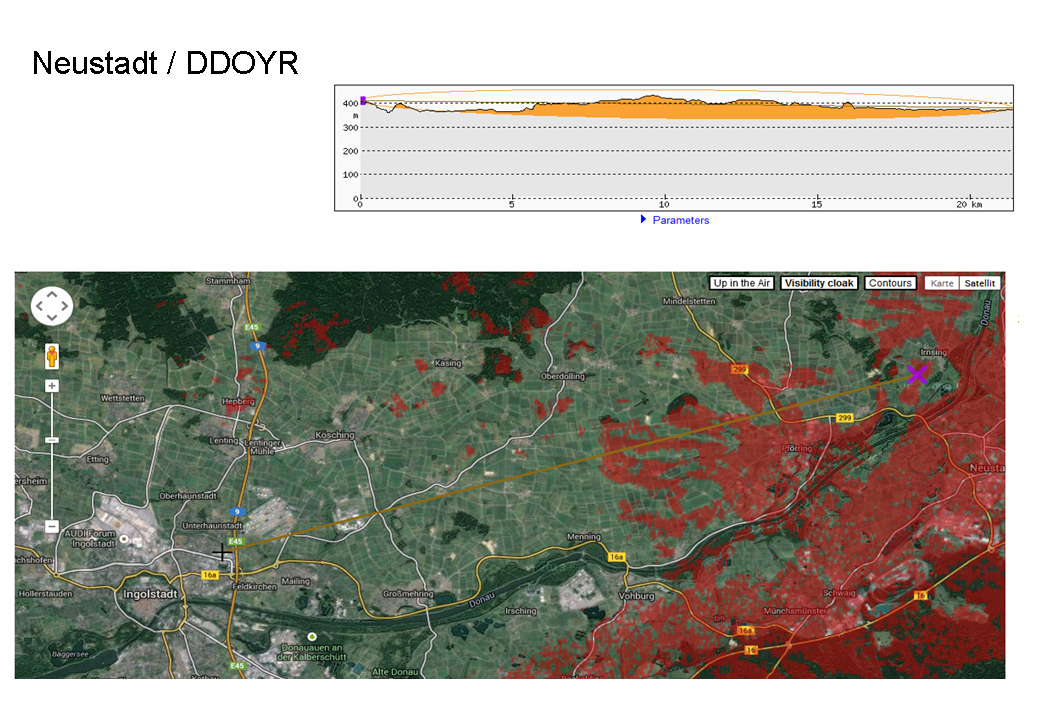Click the Parameters link below the profile
This screenshot has height=720, width=1040.
(680, 220)
